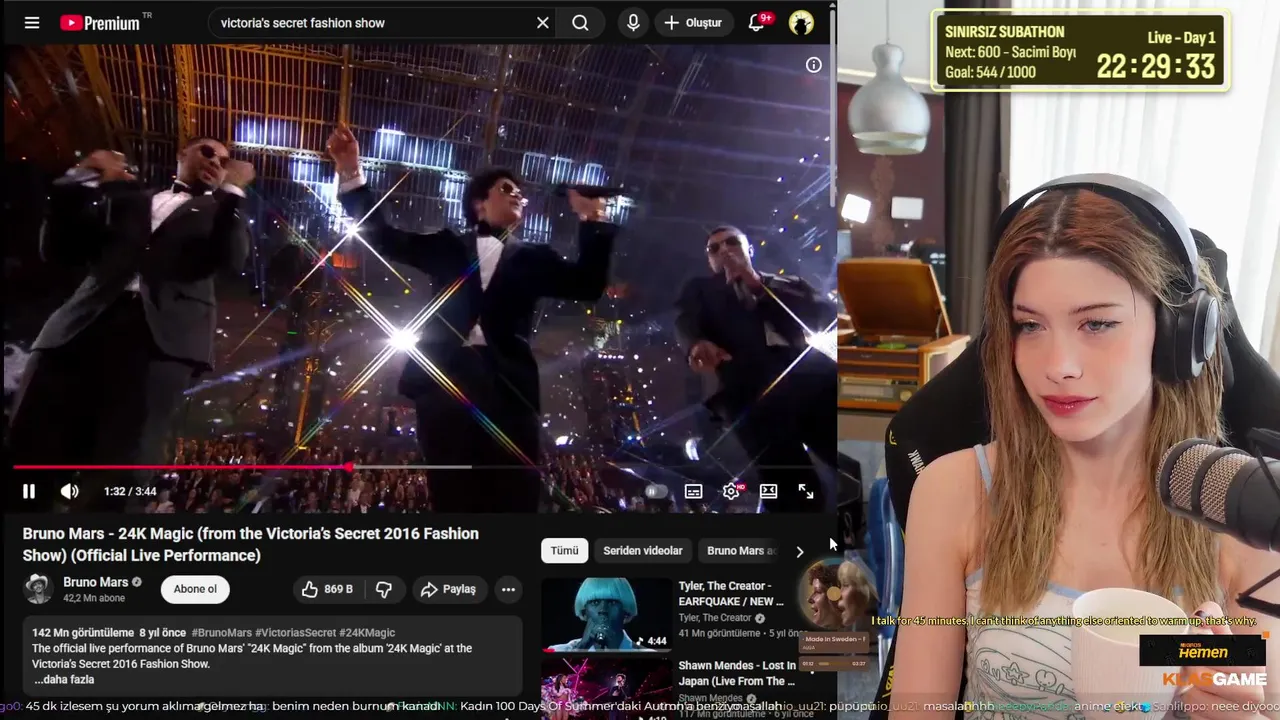Like the video (869 B)
The image size is (1280, 720).
click(328, 589)
